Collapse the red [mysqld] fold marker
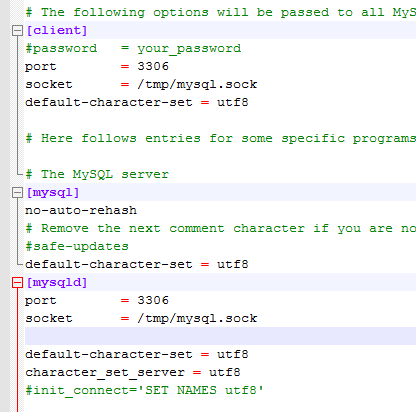The width and height of the screenshot is (416, 412). (17, 283)
